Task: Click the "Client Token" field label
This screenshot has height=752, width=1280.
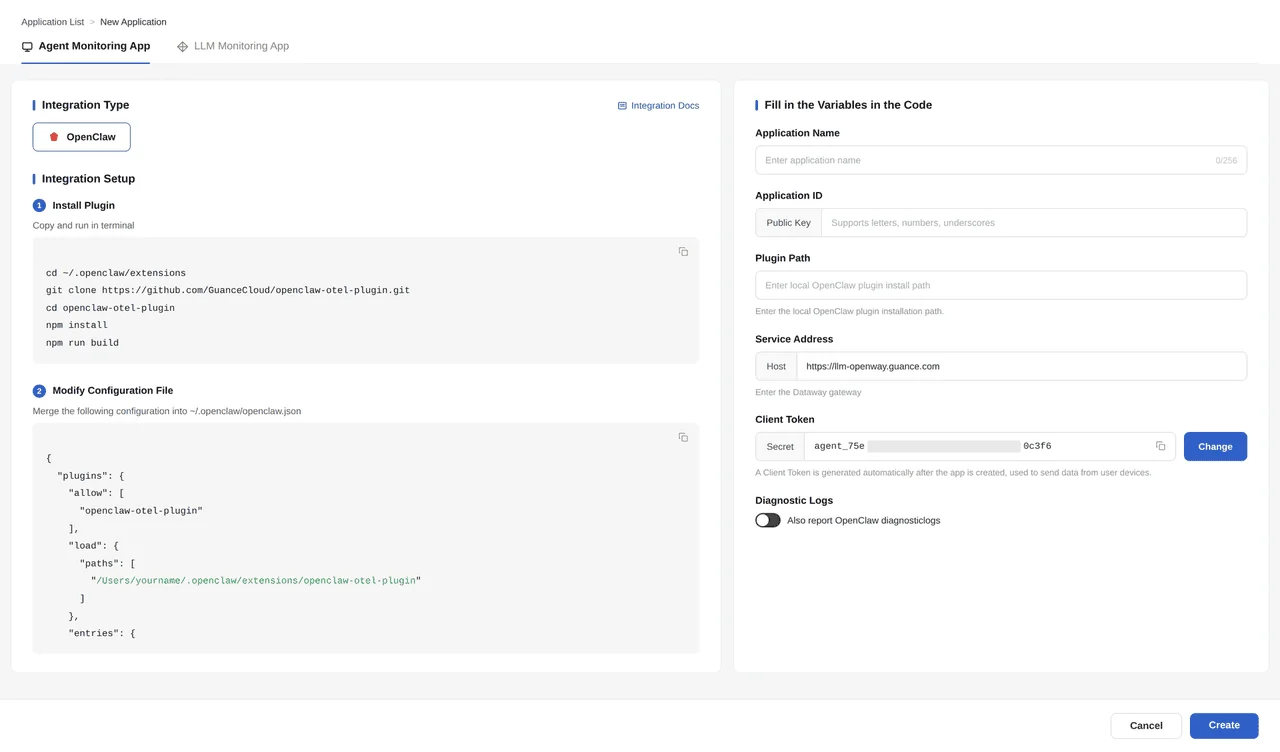Action: click(x=785, y=420)
